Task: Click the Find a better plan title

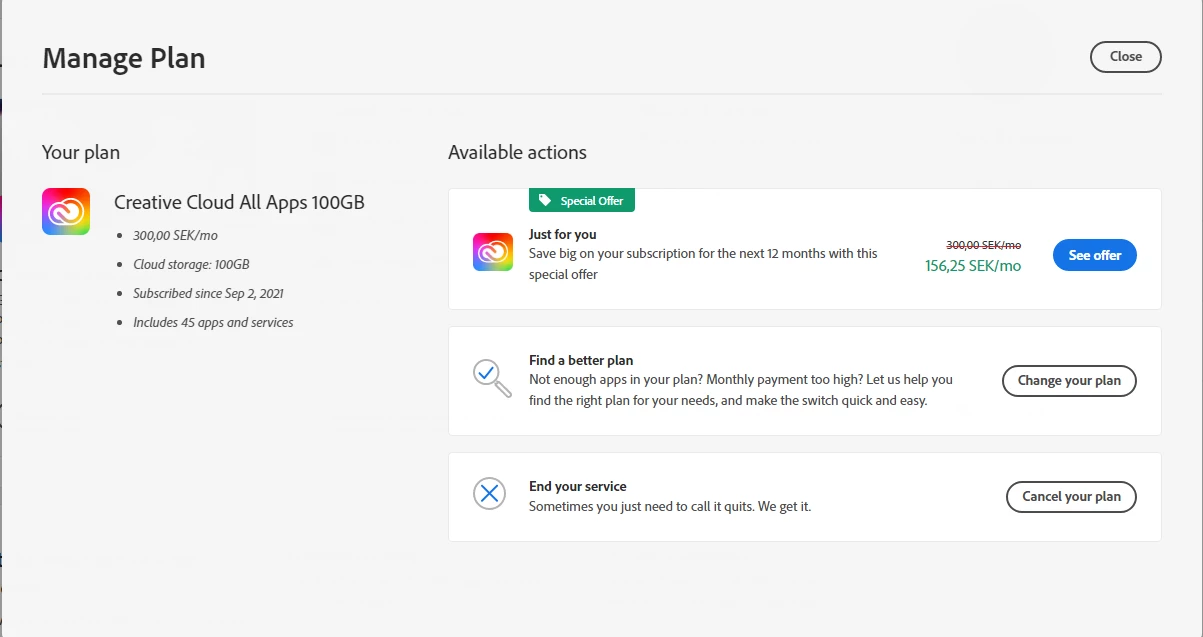Action: [x=581, y=360]
